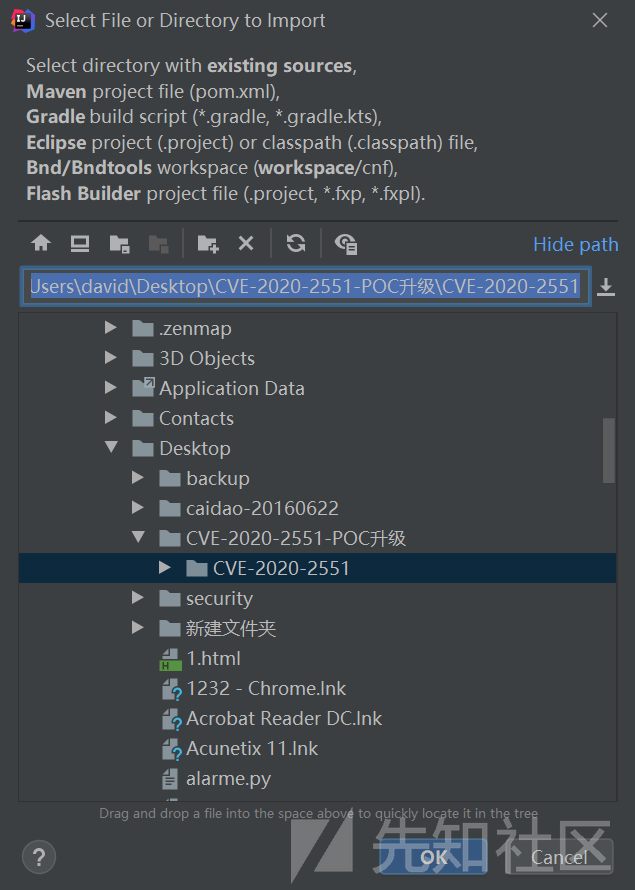This screenshot has width=635, height=890.
Task: Expand the security folder
Action: click(x=137, y=597)
